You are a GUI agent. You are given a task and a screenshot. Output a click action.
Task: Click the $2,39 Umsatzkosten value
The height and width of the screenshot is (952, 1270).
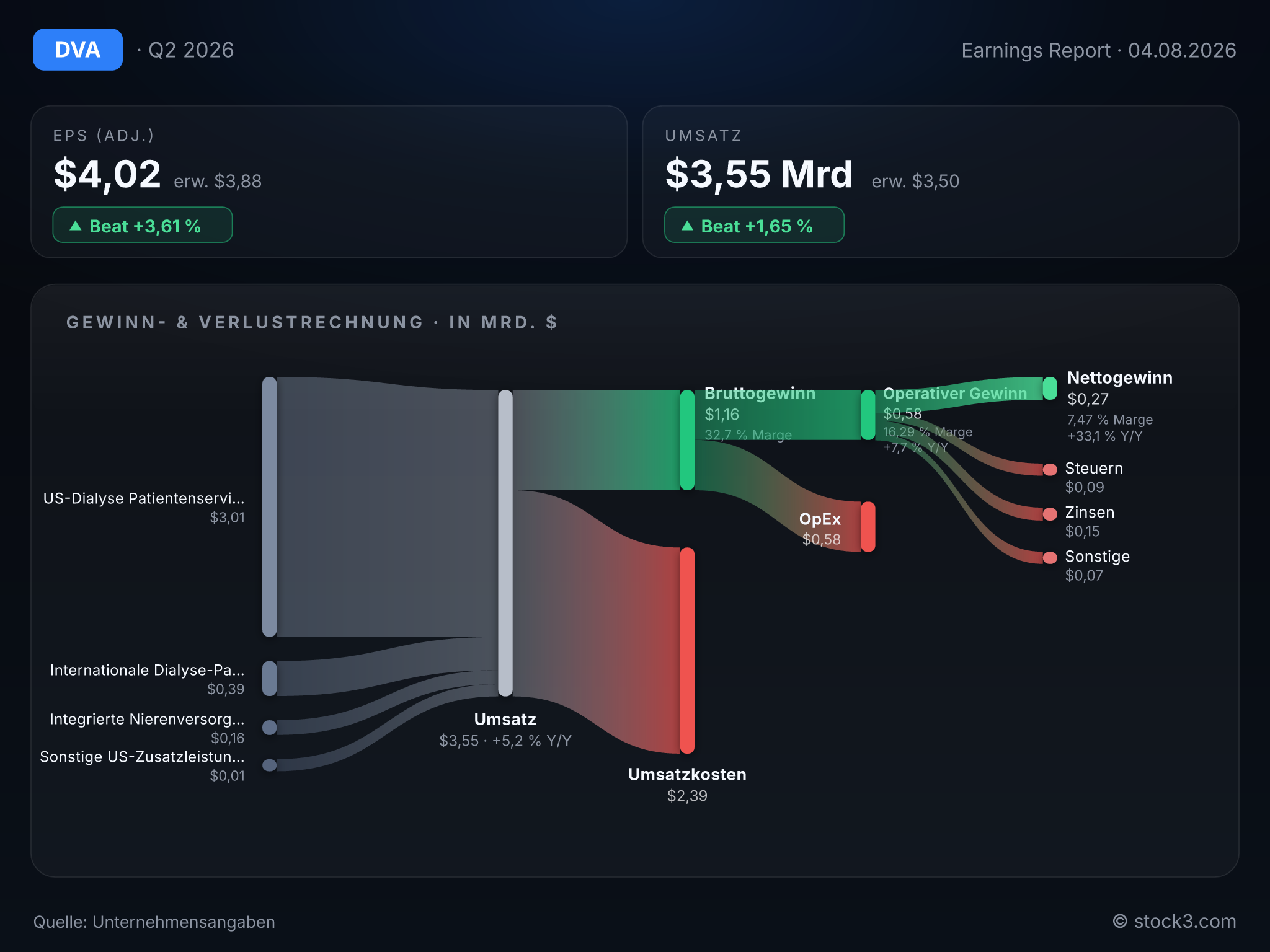687,796
